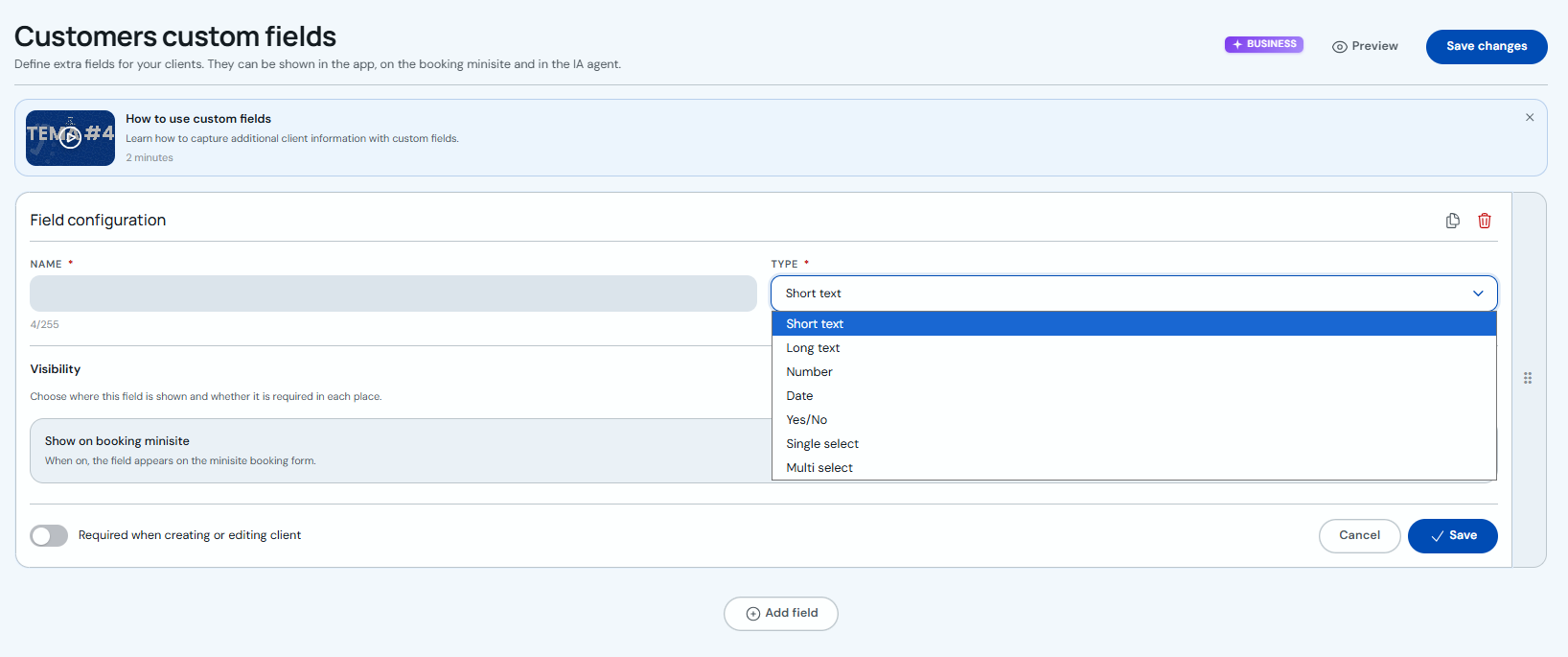
Task: Click the Visibility section heading
Action: tap(56, 369)
